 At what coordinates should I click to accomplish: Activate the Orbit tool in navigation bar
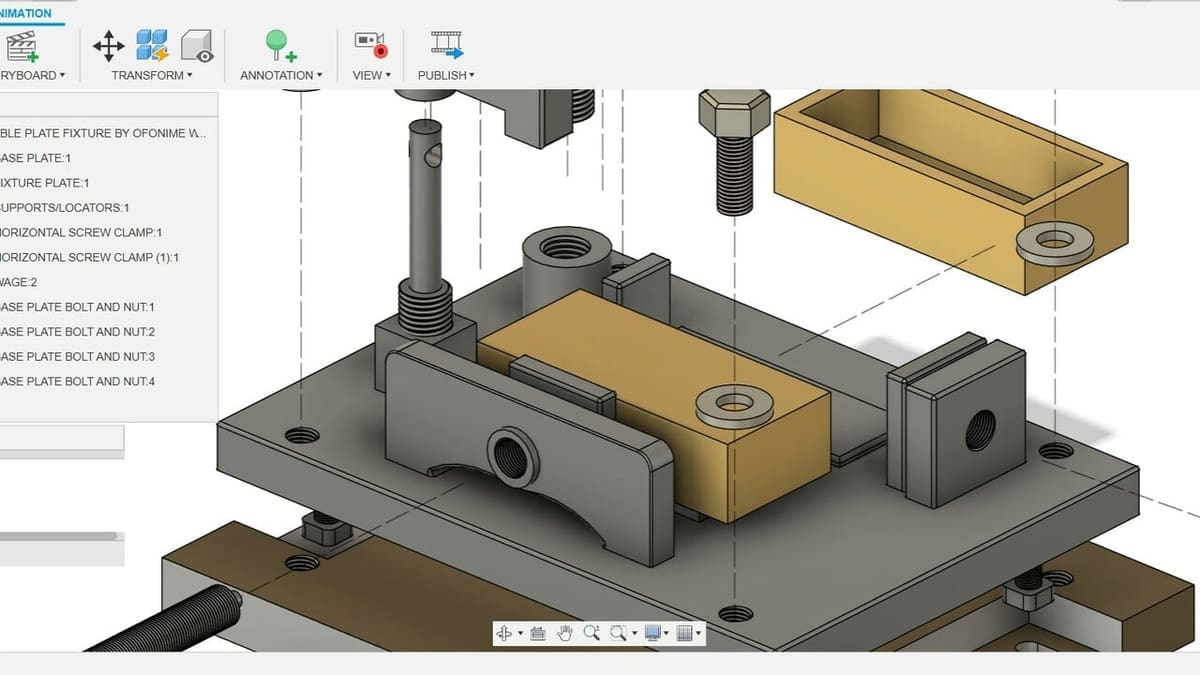click(505, 632)
